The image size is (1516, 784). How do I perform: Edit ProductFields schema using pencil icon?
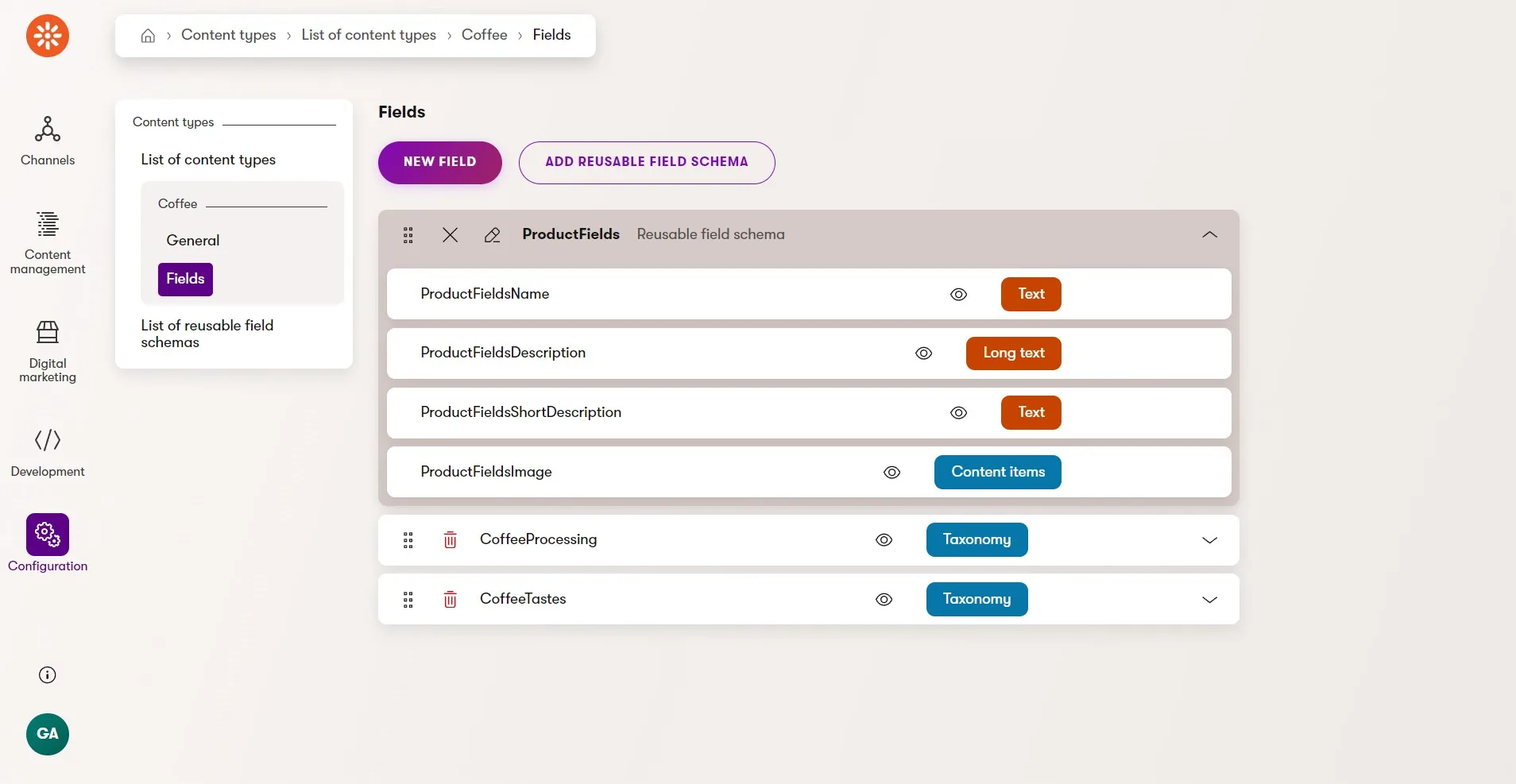[492, 234]
